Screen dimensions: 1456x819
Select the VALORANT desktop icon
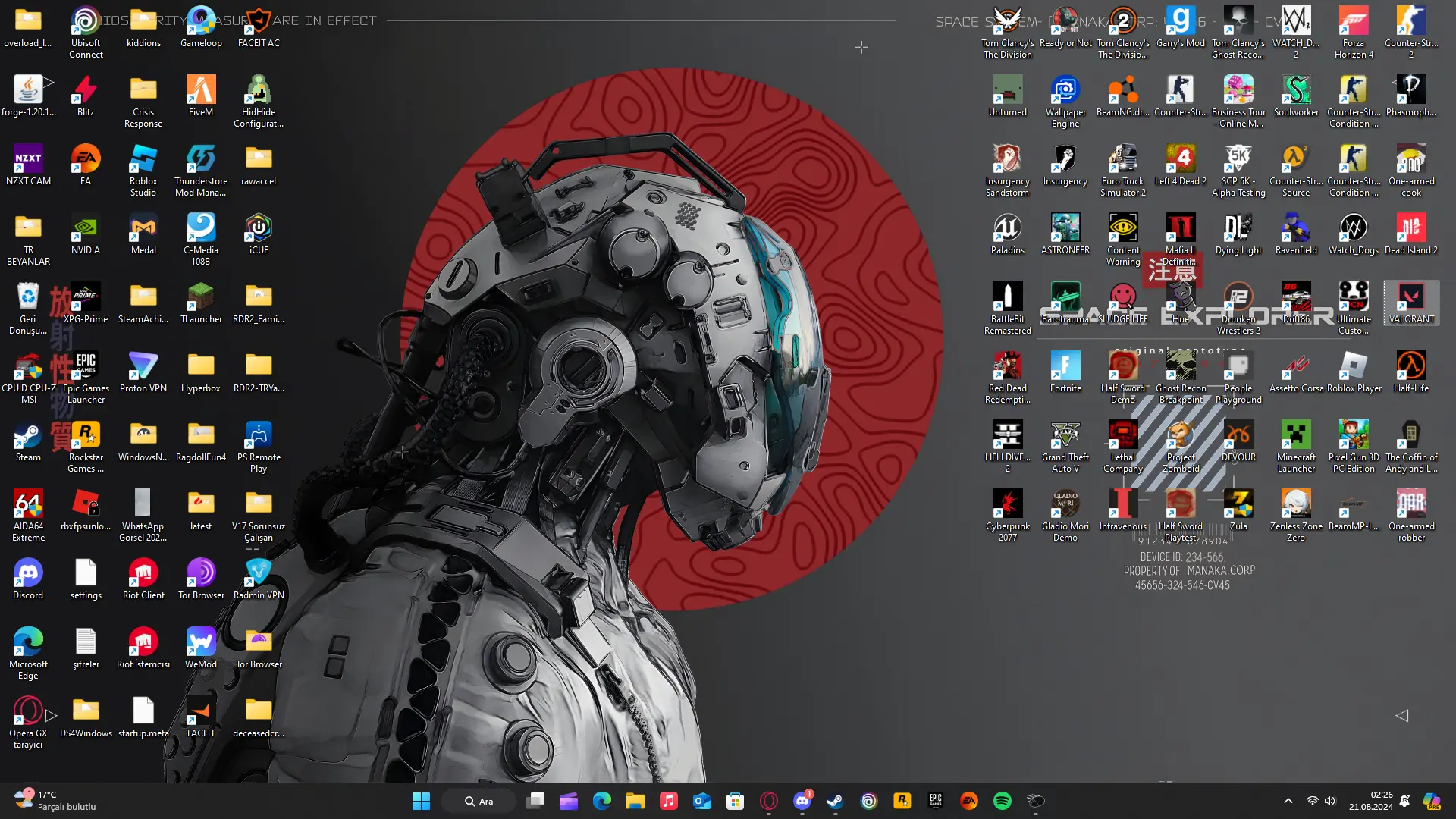pos(1411,303)
